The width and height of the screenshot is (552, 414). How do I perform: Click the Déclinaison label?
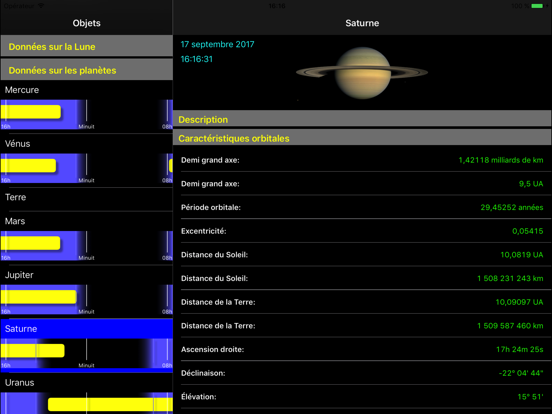[x=203, y=373]
